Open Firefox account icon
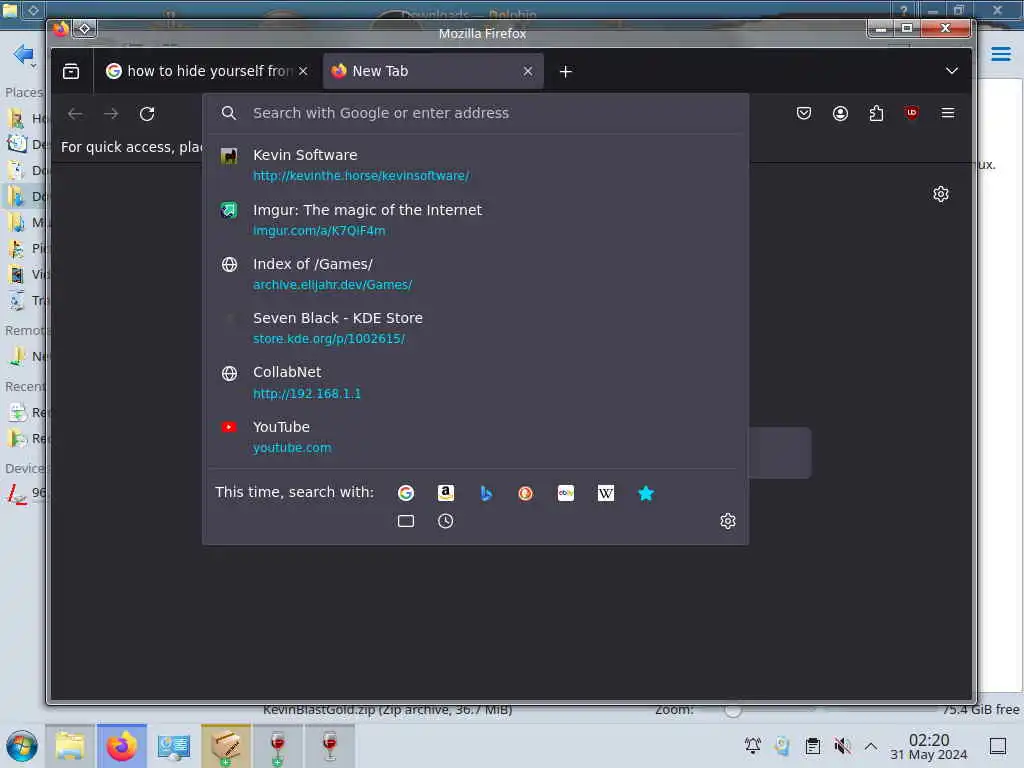 (840, 113)
